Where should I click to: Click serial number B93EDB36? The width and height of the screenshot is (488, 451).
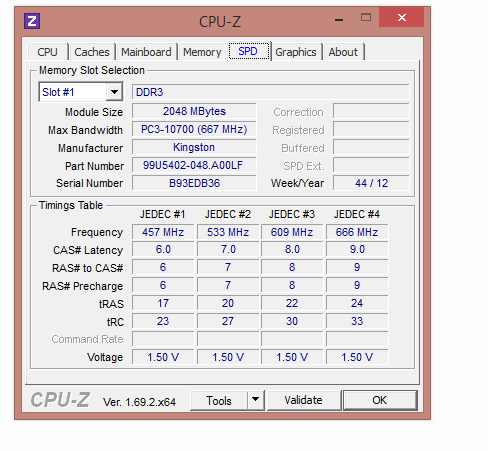coord(194,183)
